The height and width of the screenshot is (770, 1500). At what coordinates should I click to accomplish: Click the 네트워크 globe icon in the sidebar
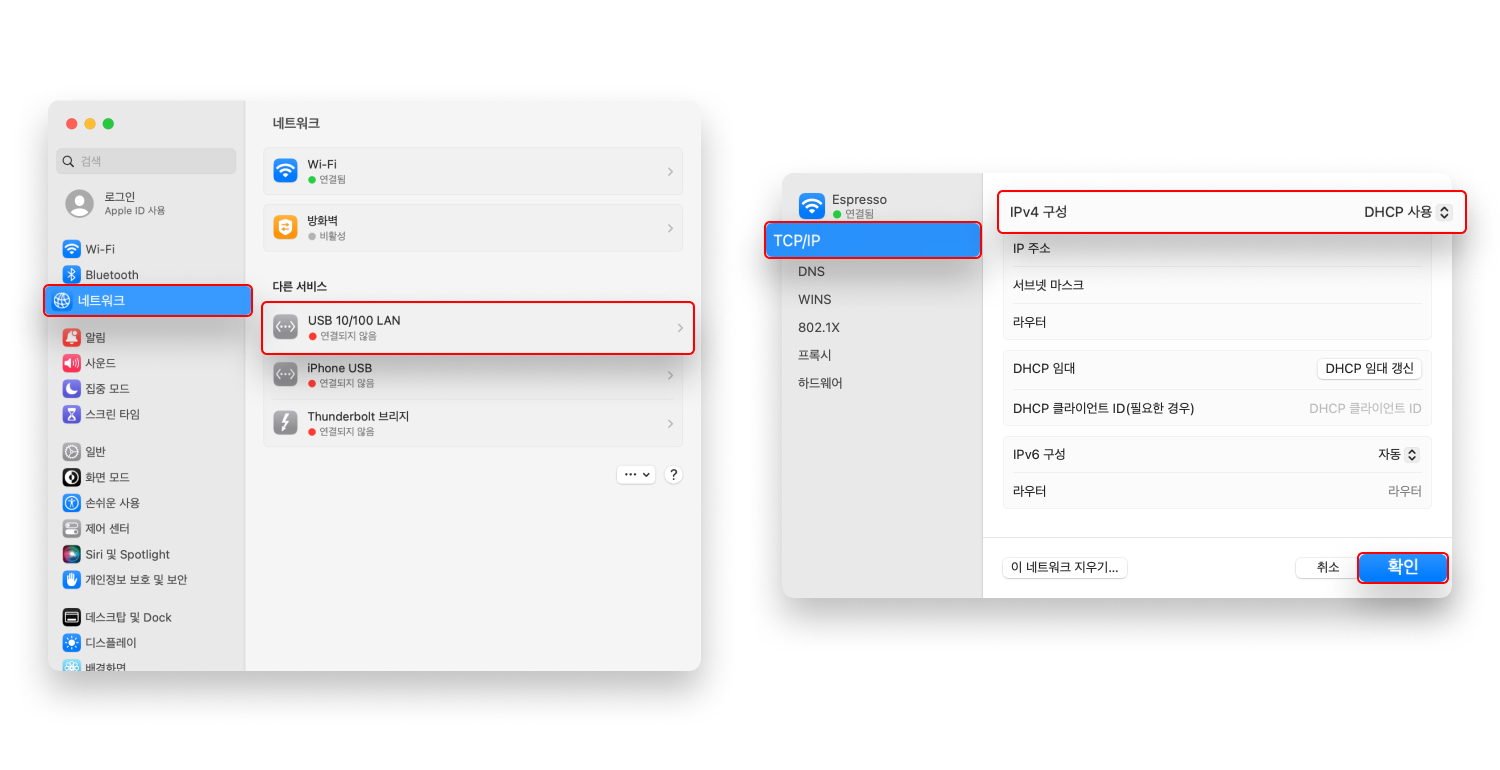tap(63, 301)
